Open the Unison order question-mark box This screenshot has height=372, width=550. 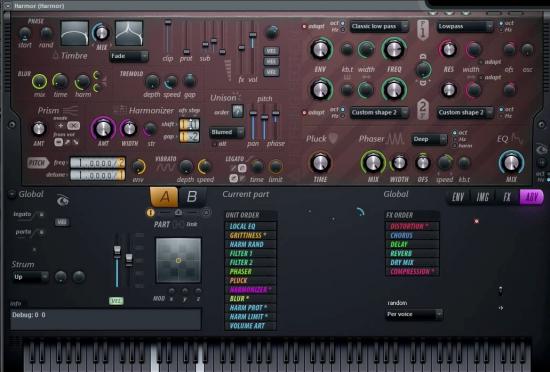238,111
